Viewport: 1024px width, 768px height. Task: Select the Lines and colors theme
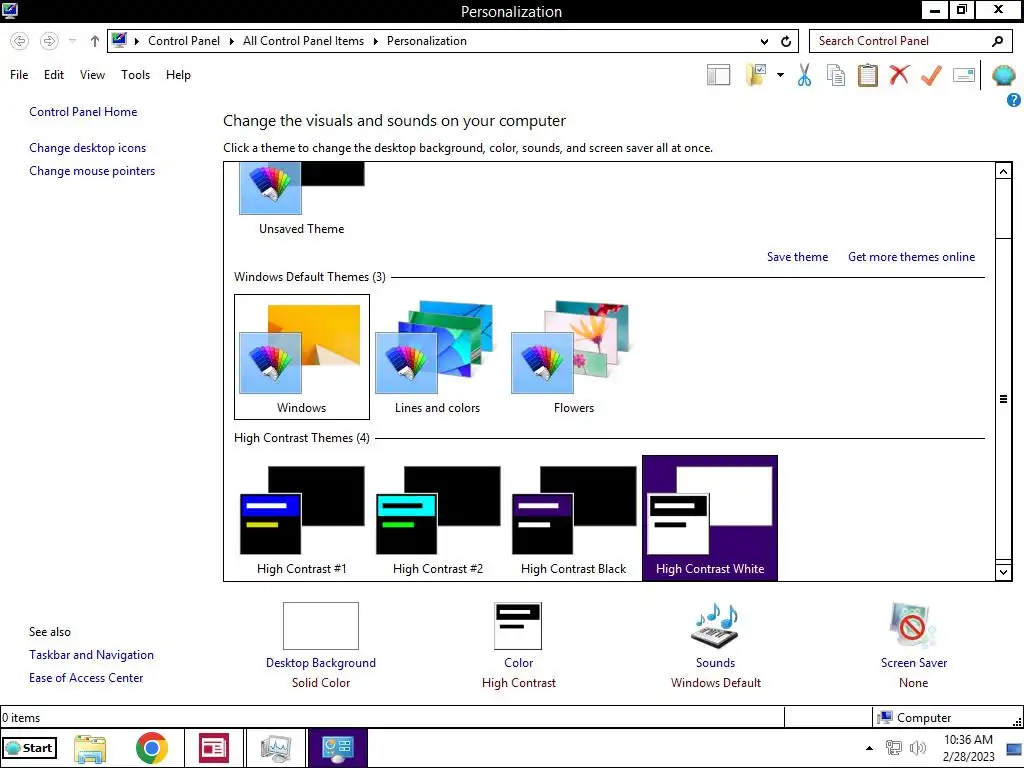tap(438, 357)
